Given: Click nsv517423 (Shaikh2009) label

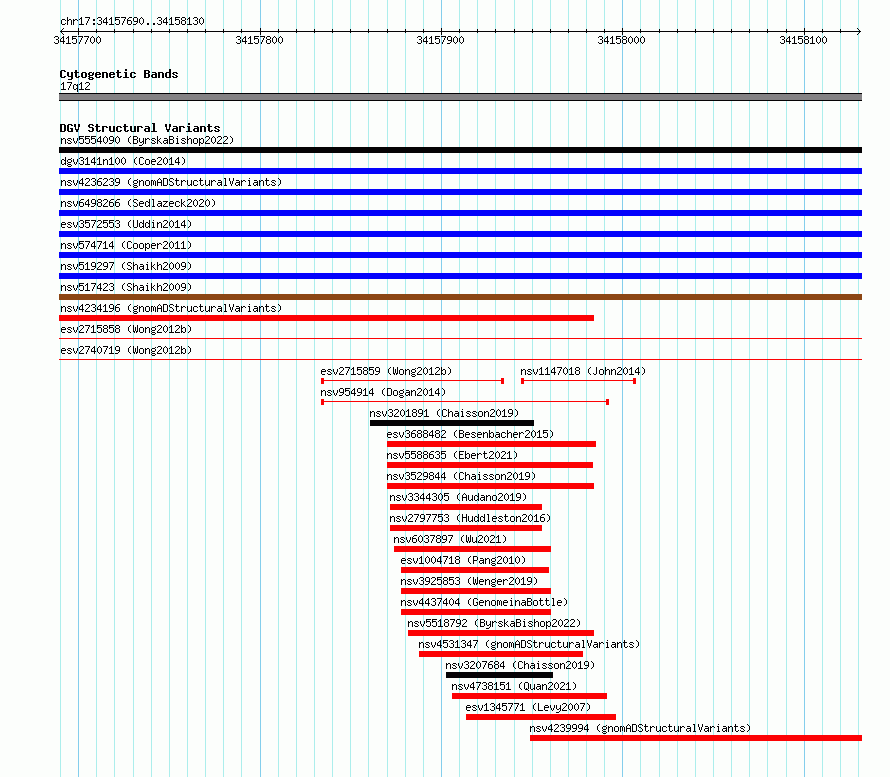Looking at the screenshot, I should click(126, 287).
